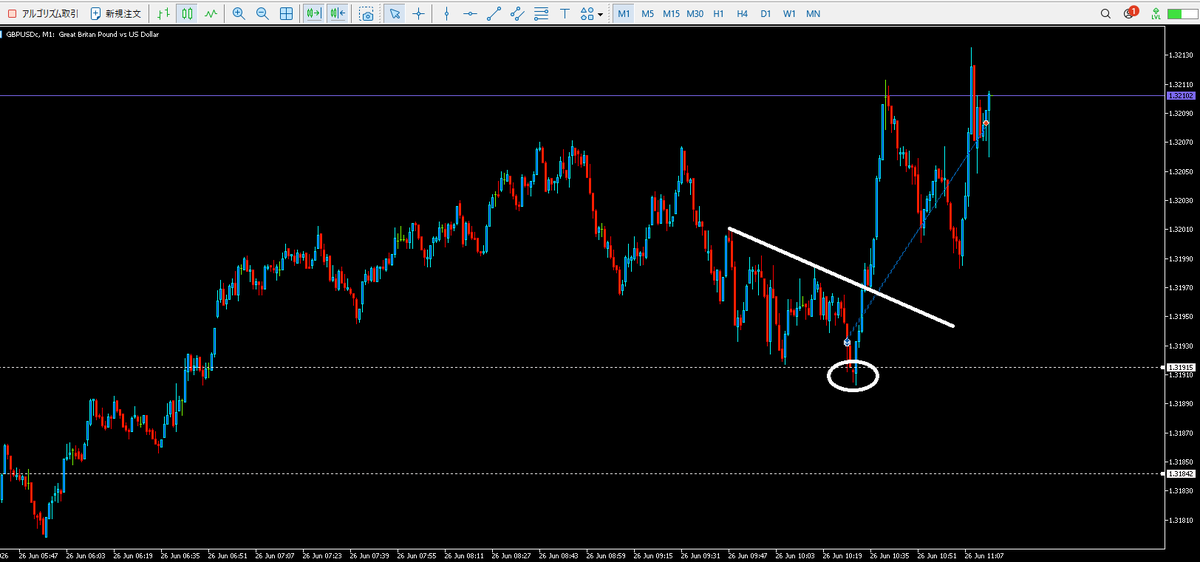The image size is (1200, 562).
Task: Click the 1.31810 price scale value
Action: tap(1180, 520)
